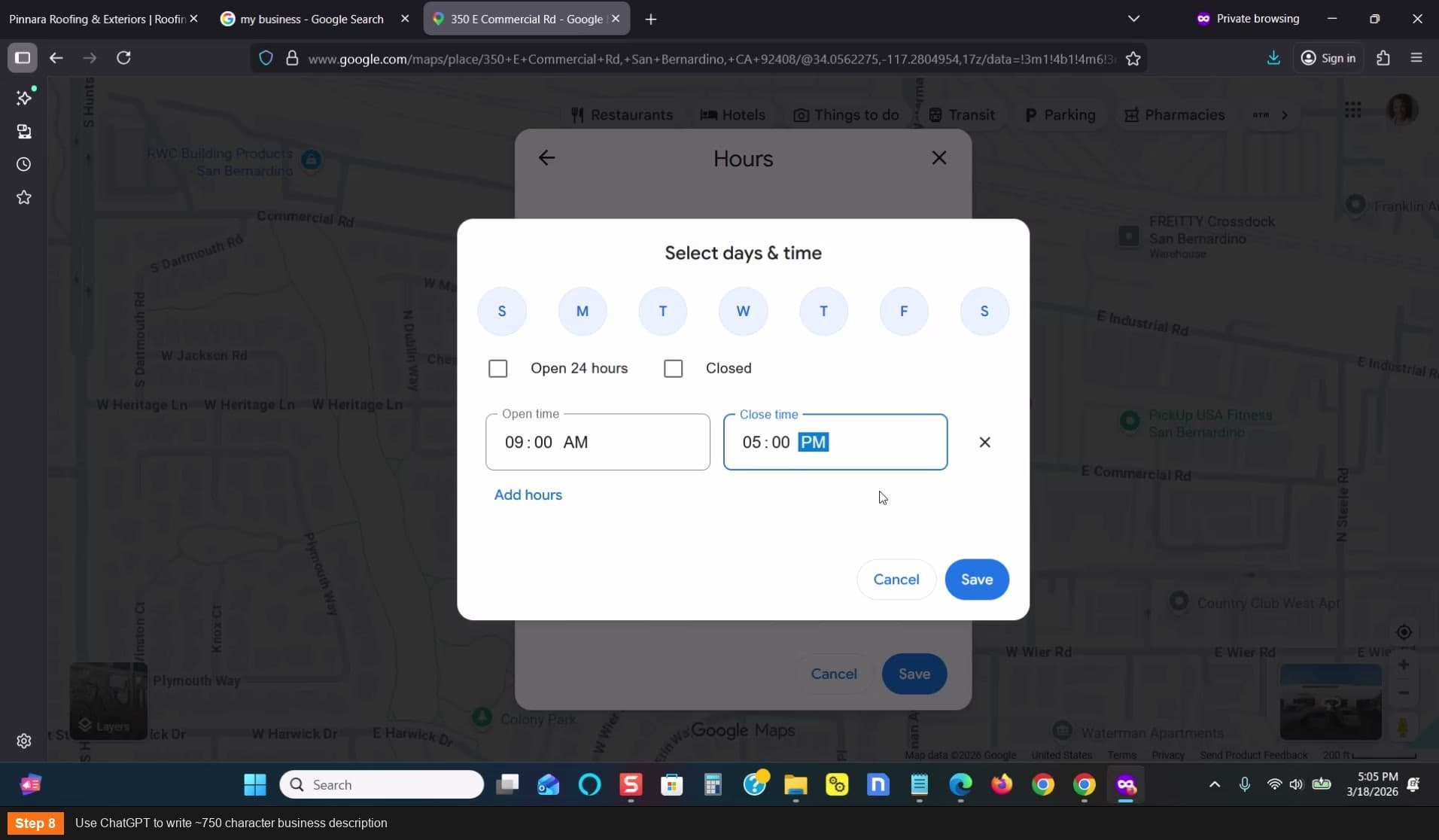Click the Sign in button
Screen dimensions: 1439x840
pos(1328,58)
